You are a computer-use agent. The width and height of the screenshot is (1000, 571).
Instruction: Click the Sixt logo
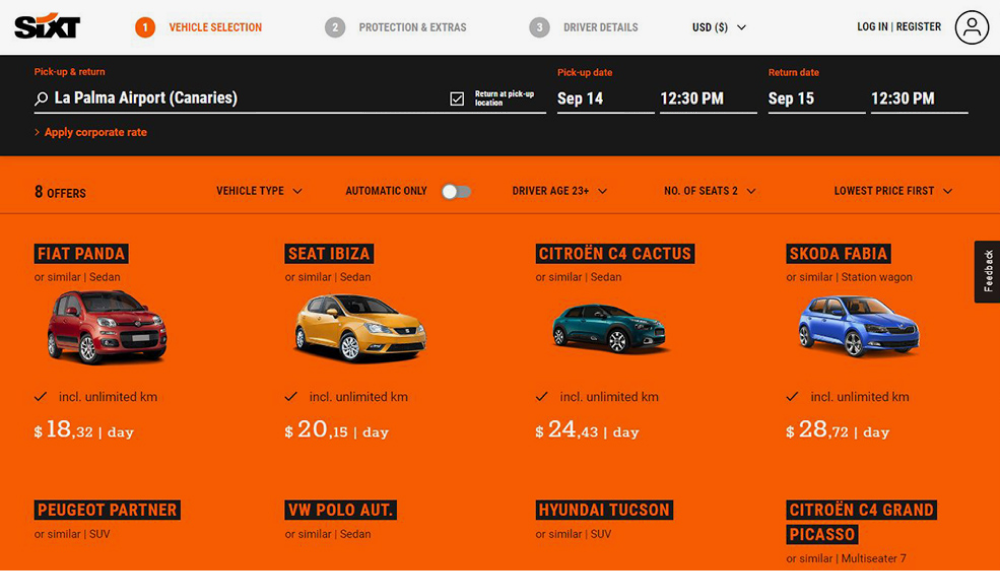tap(47, 27)
